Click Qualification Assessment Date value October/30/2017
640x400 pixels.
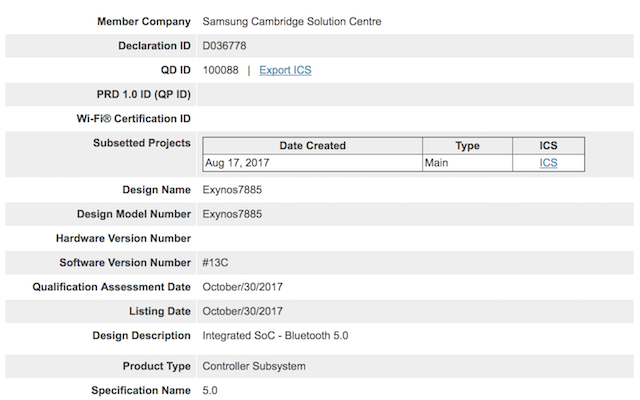(x=242, y=287)
